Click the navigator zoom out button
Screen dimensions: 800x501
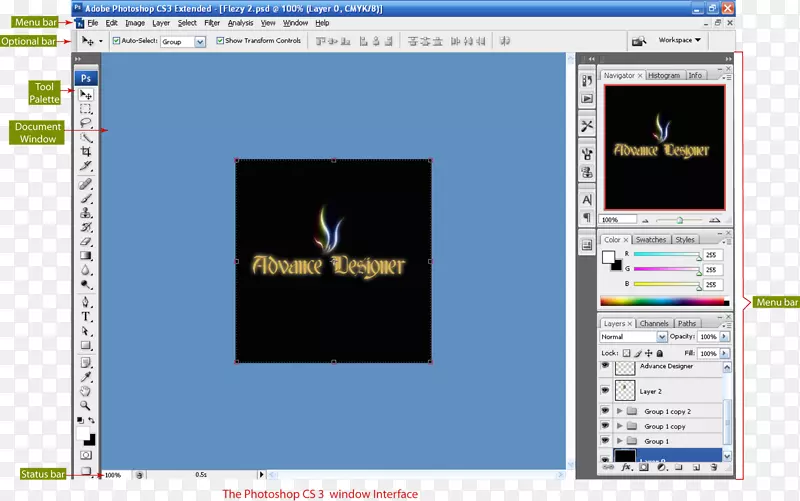pos(645,220)
